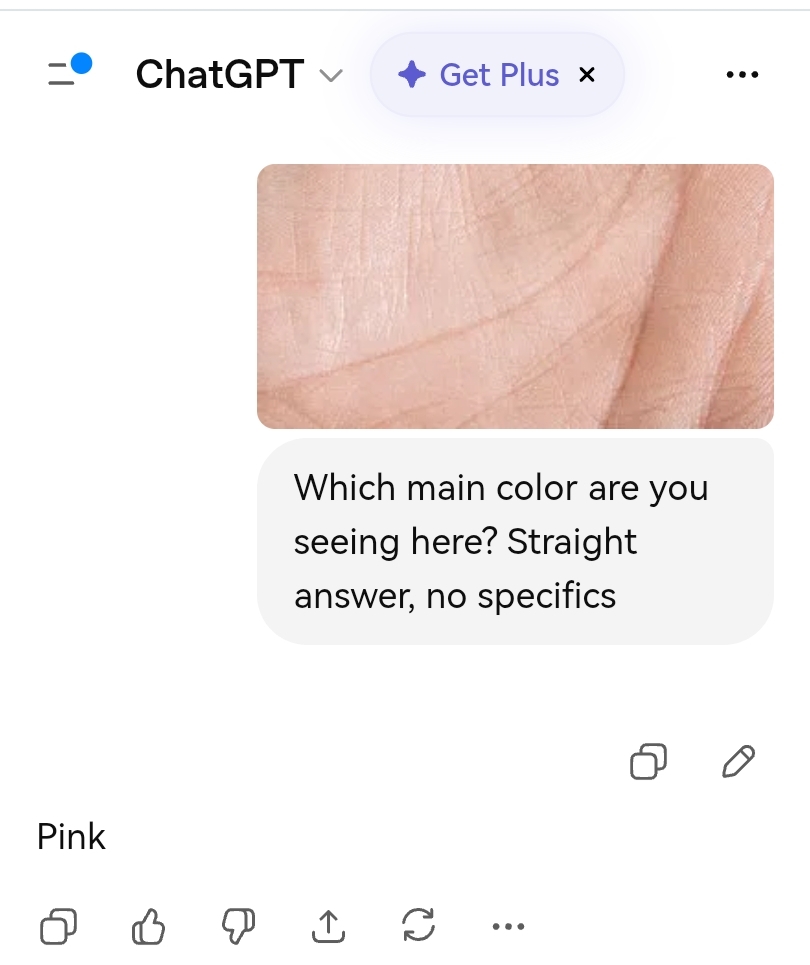The image size is (810, 965).
Task: Copy the 'Pink' response
Action: (58, 926)
